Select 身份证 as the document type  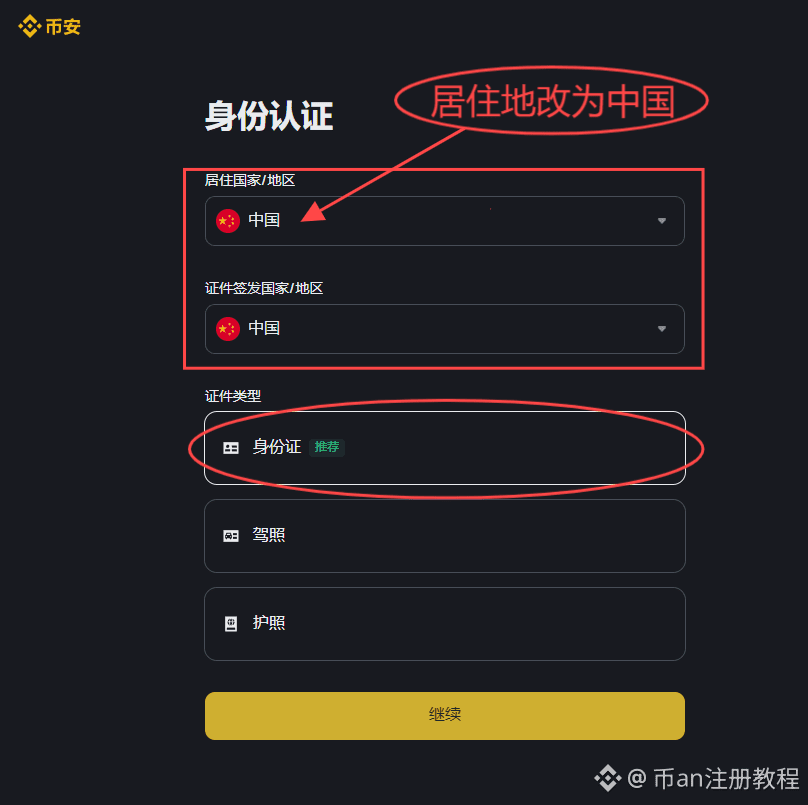(445, 448)
